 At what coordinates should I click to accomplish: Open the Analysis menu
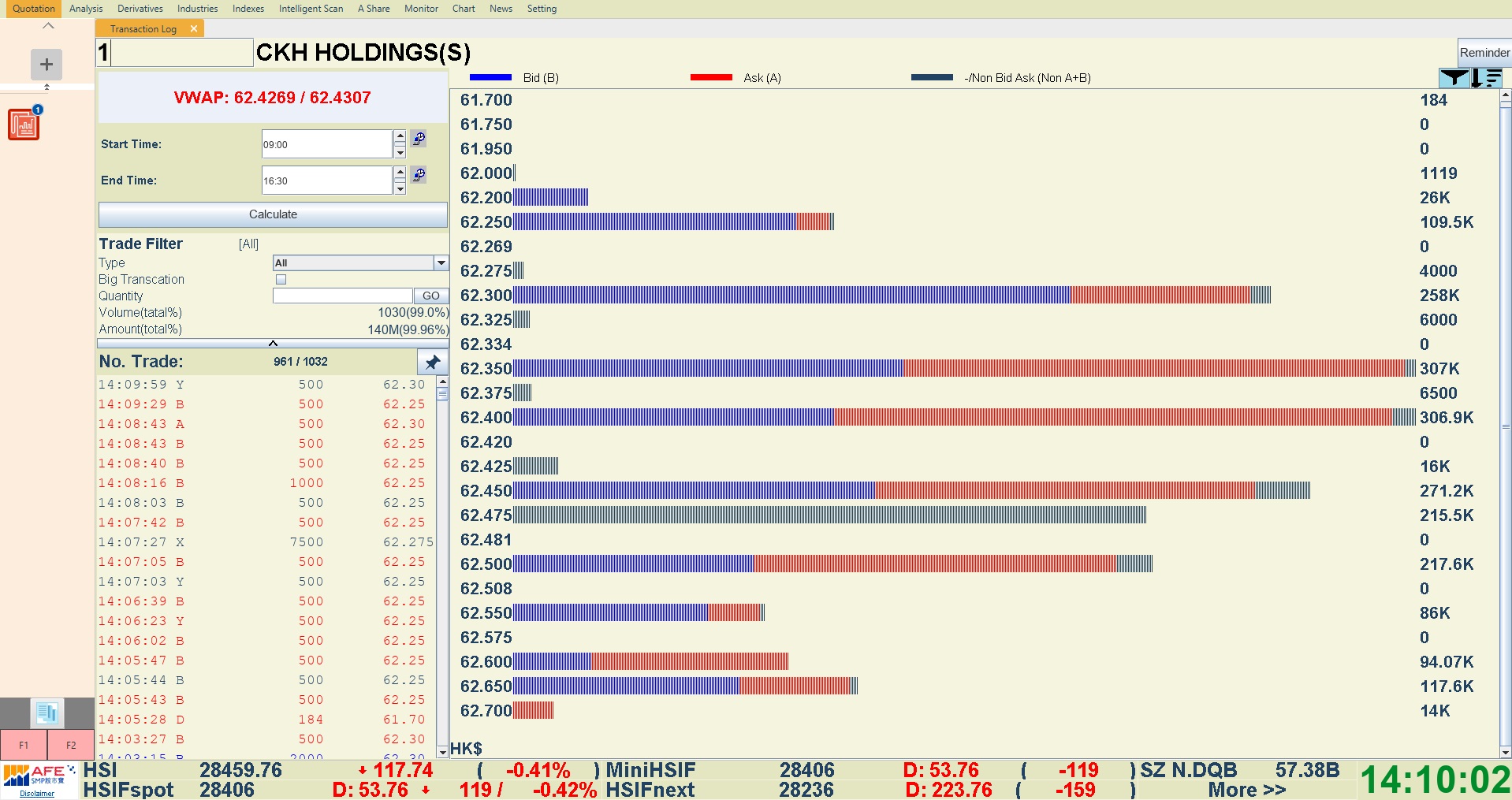click(x=86, y=9)
